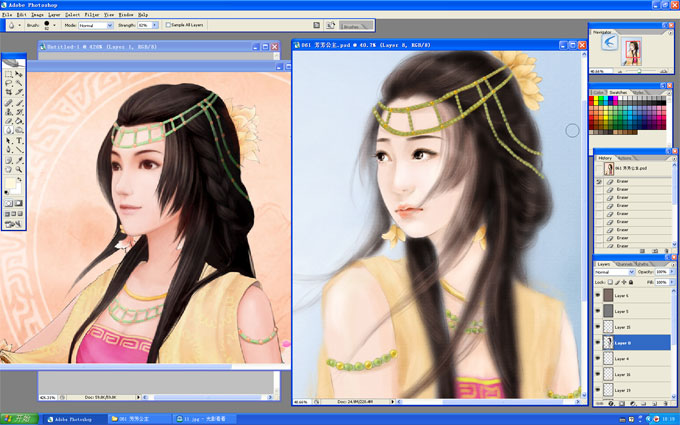The image size is (680, 425).
Task: Open the Strength slider arrow
Action: (x=155, y=25)
